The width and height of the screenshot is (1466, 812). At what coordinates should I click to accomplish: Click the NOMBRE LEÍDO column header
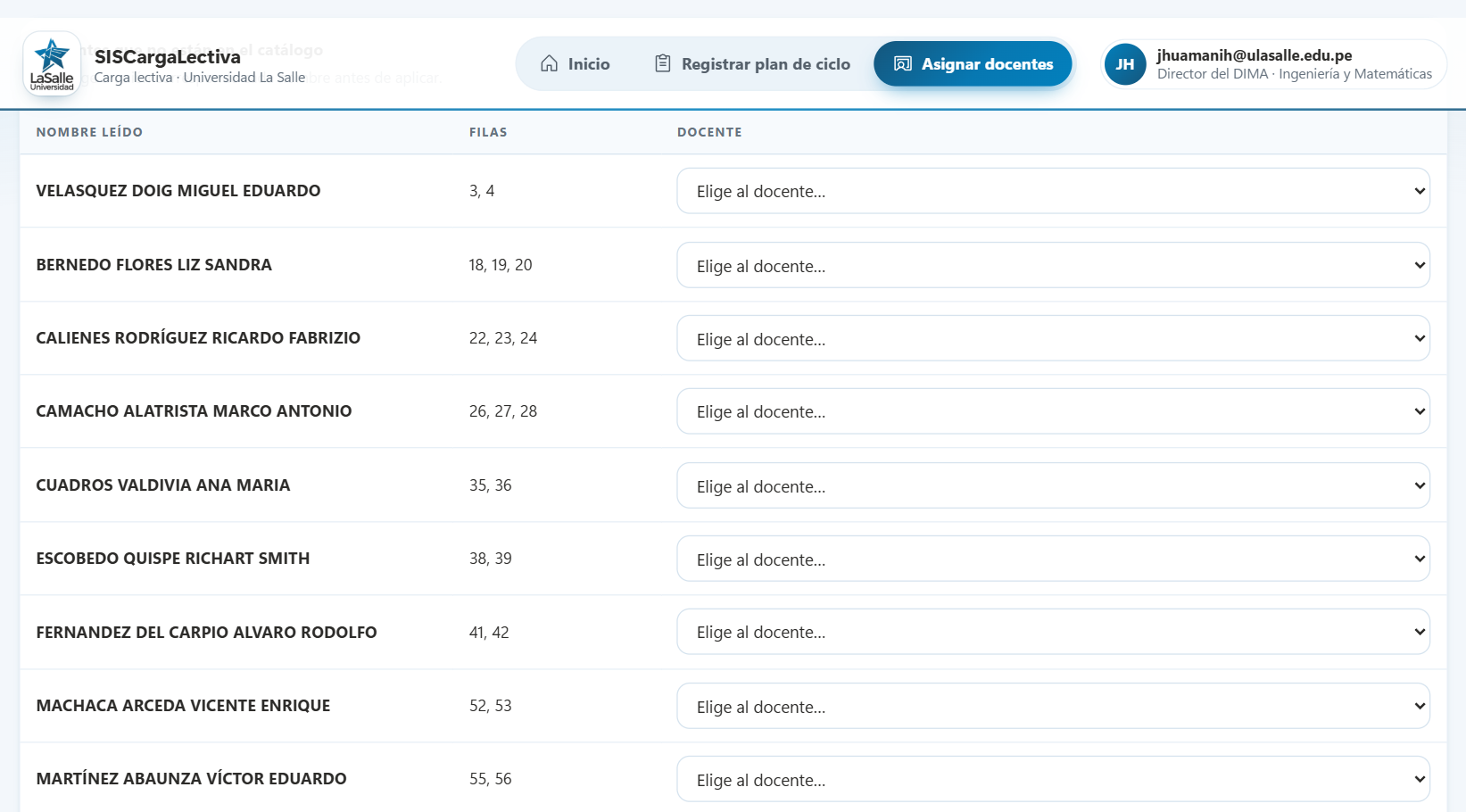pyautogui.click(x=89, y=132)
